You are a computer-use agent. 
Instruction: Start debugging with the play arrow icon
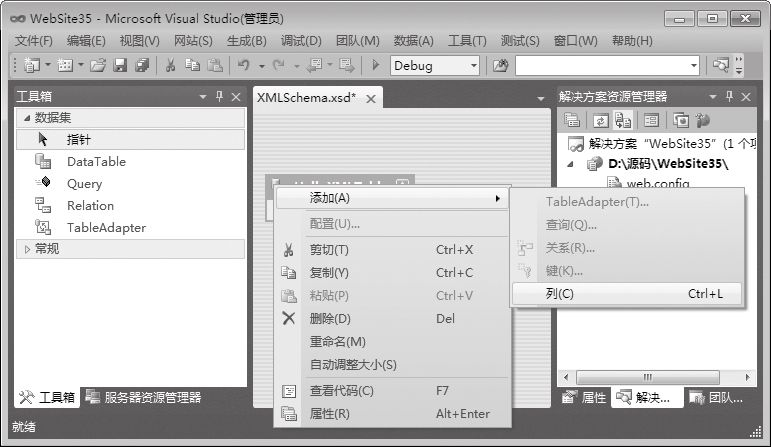coord(376,65)
